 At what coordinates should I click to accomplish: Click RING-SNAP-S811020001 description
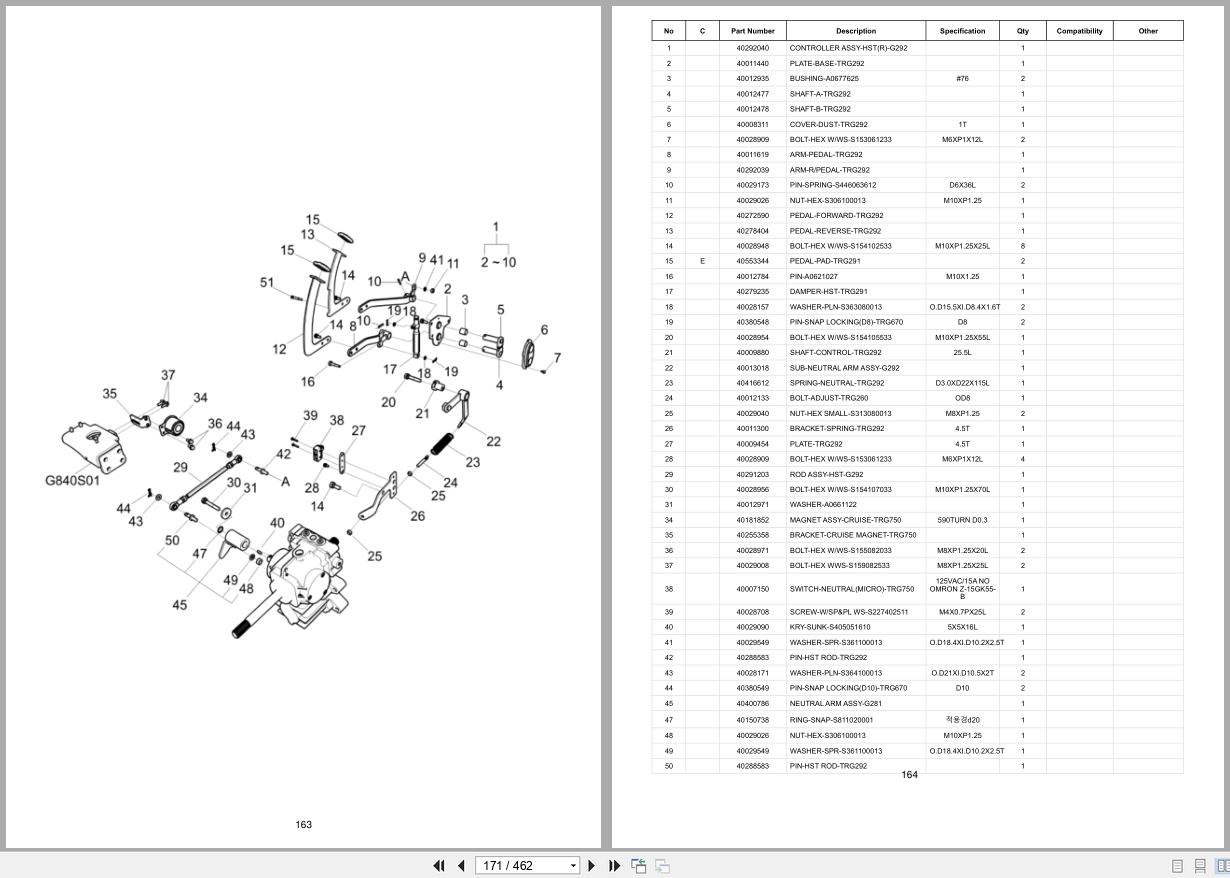point(831,720)
